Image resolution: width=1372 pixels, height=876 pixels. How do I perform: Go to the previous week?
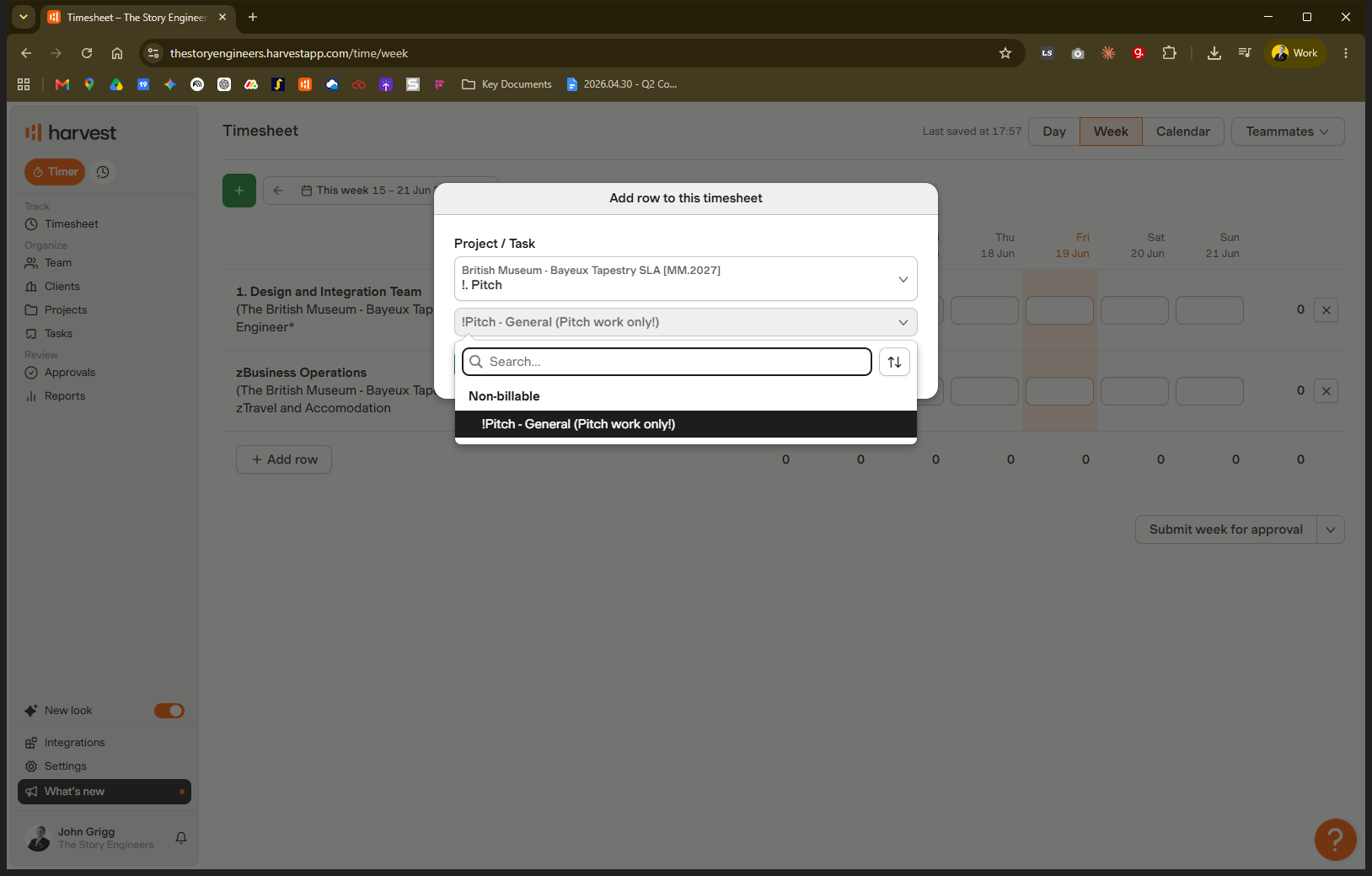click(x=278, y=191)
